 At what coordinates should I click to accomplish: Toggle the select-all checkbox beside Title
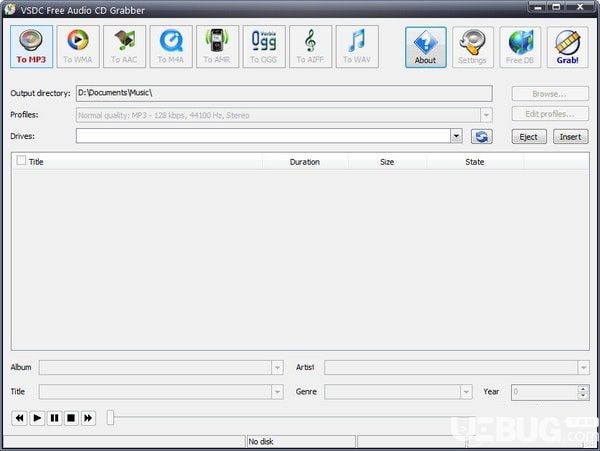21,161
